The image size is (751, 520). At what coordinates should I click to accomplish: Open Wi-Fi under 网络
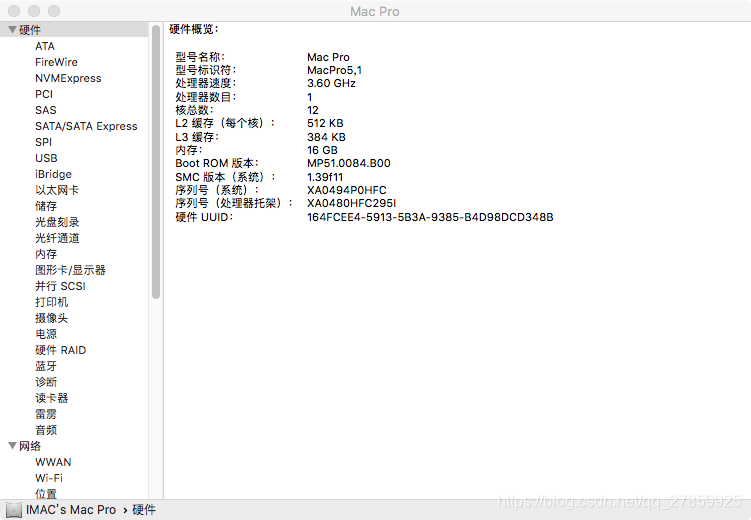pyautogui.click(x=49, y=478)
